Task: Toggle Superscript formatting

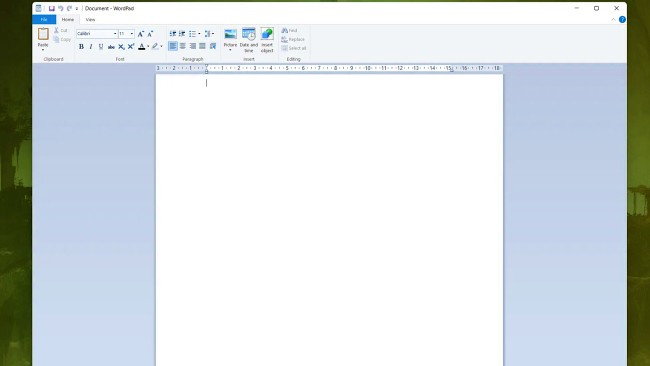Action: coord(131,46)
